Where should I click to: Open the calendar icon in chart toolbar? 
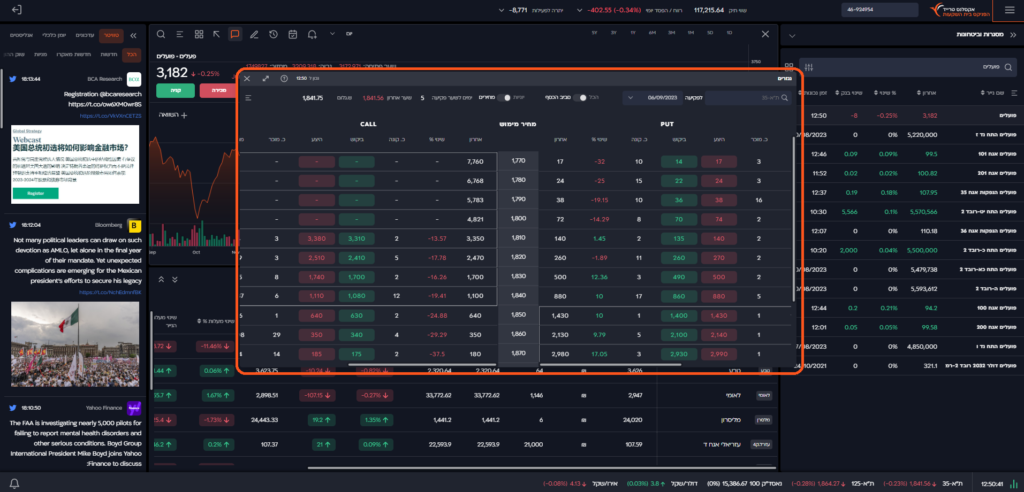[x=292, y=34]
